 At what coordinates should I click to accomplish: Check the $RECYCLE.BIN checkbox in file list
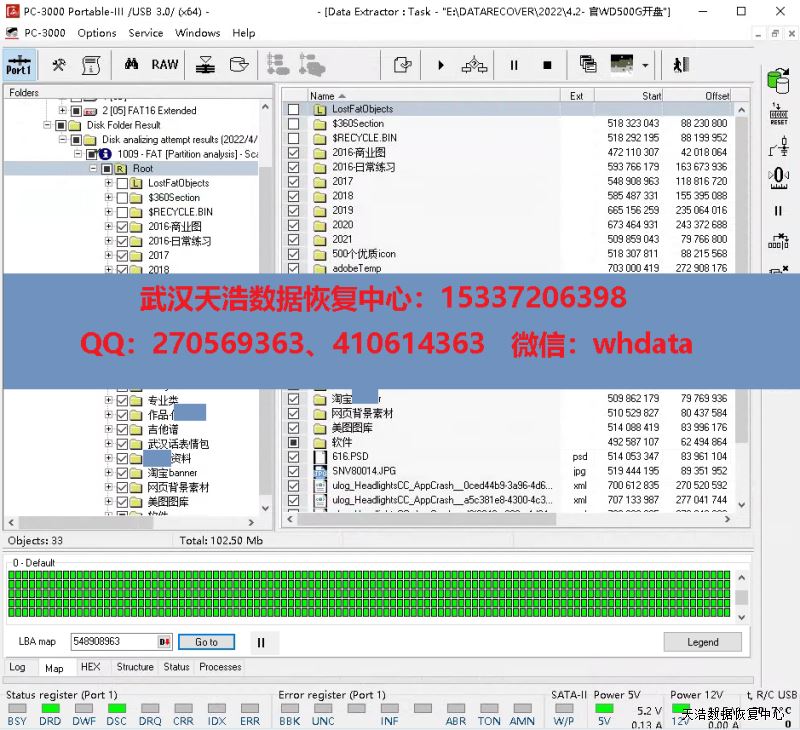[x=293, y=138]
